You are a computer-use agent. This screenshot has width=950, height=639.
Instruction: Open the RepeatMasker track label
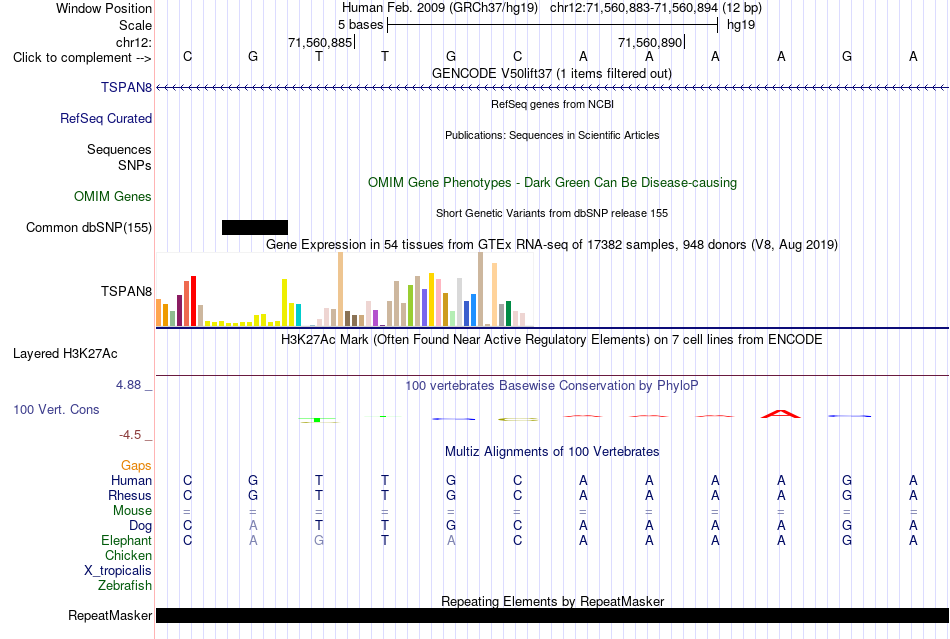click(x=110, y=615)
